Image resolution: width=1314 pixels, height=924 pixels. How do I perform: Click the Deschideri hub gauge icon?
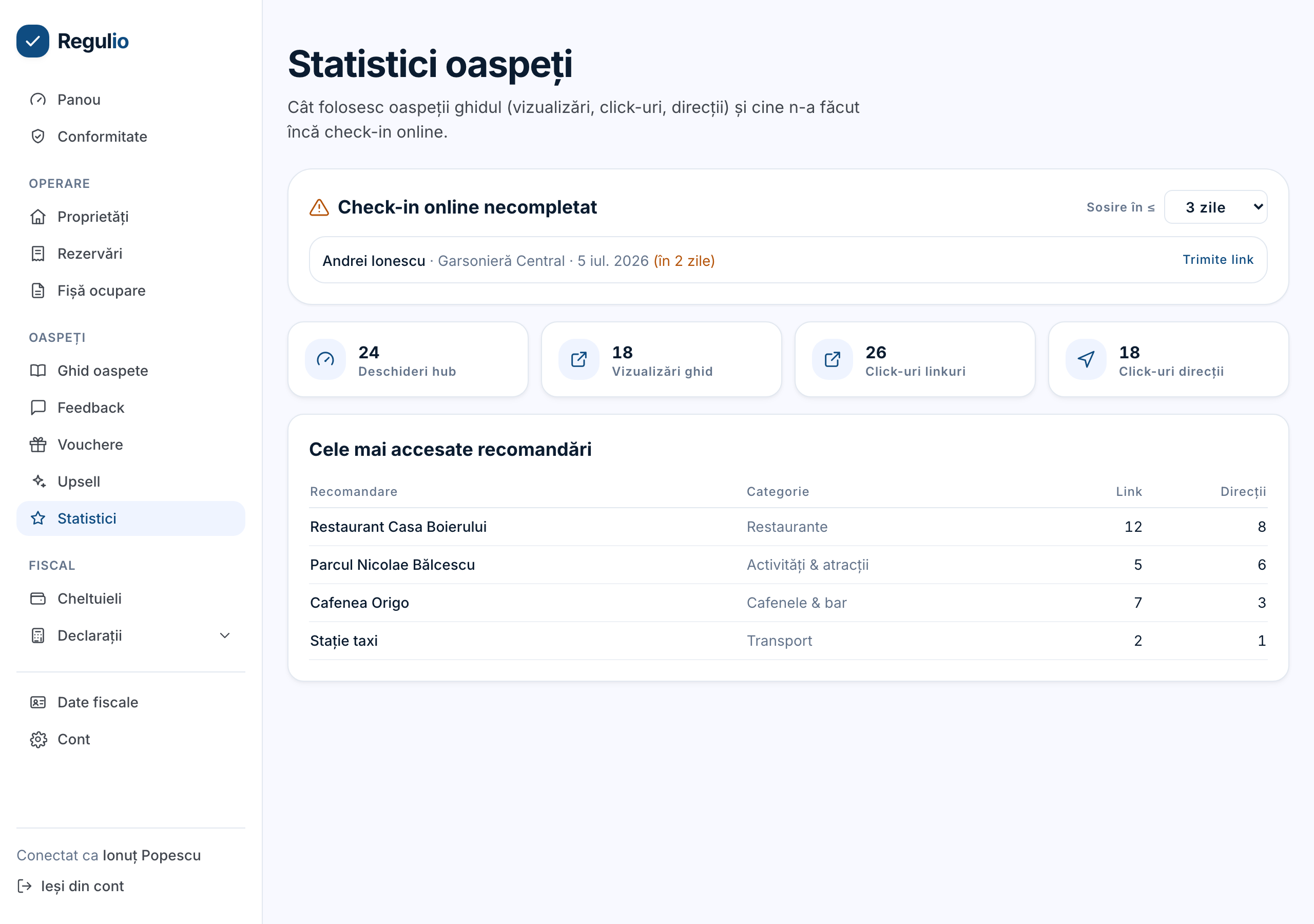[325, 359]
